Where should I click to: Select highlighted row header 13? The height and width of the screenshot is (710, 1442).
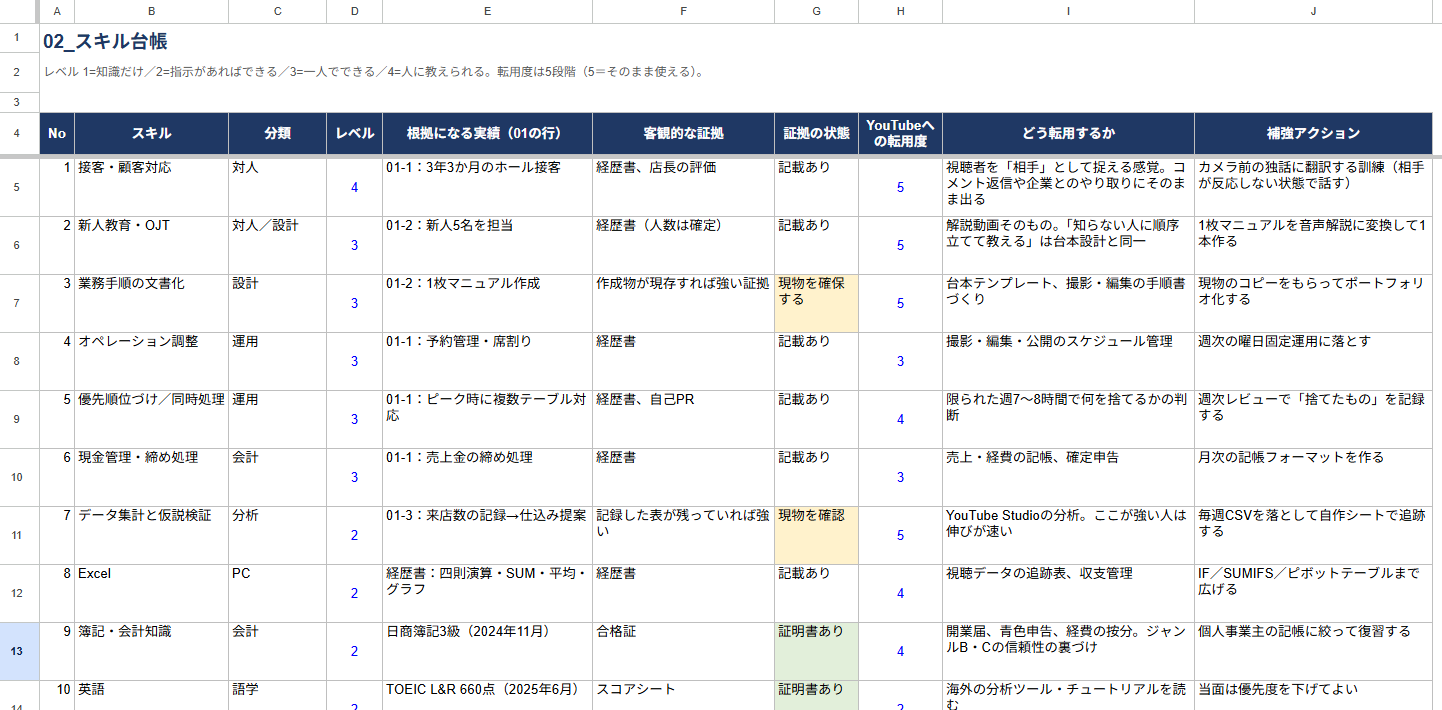tap(17, 651)
